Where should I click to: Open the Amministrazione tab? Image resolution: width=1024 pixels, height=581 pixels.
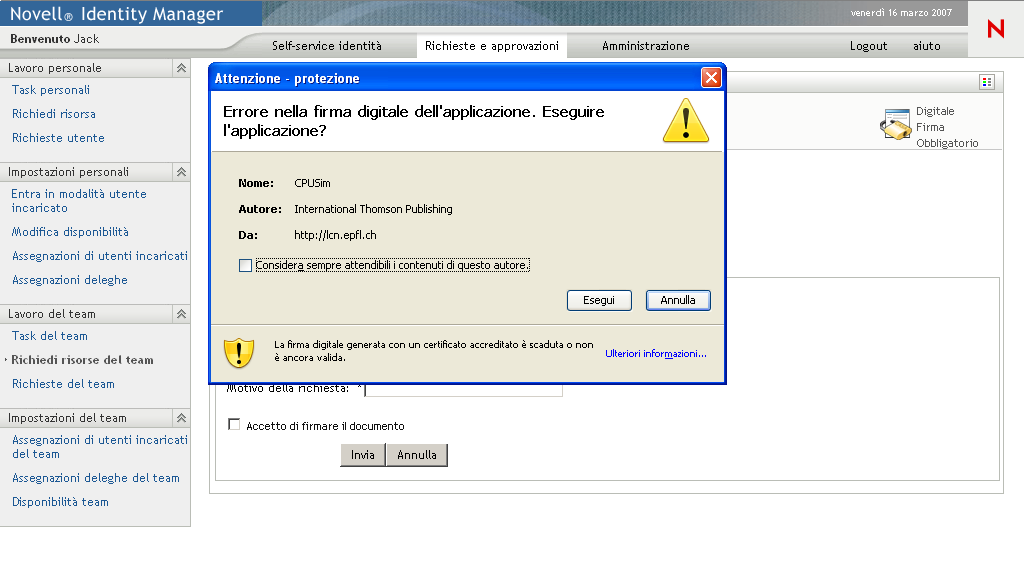(x=645, y=46)
